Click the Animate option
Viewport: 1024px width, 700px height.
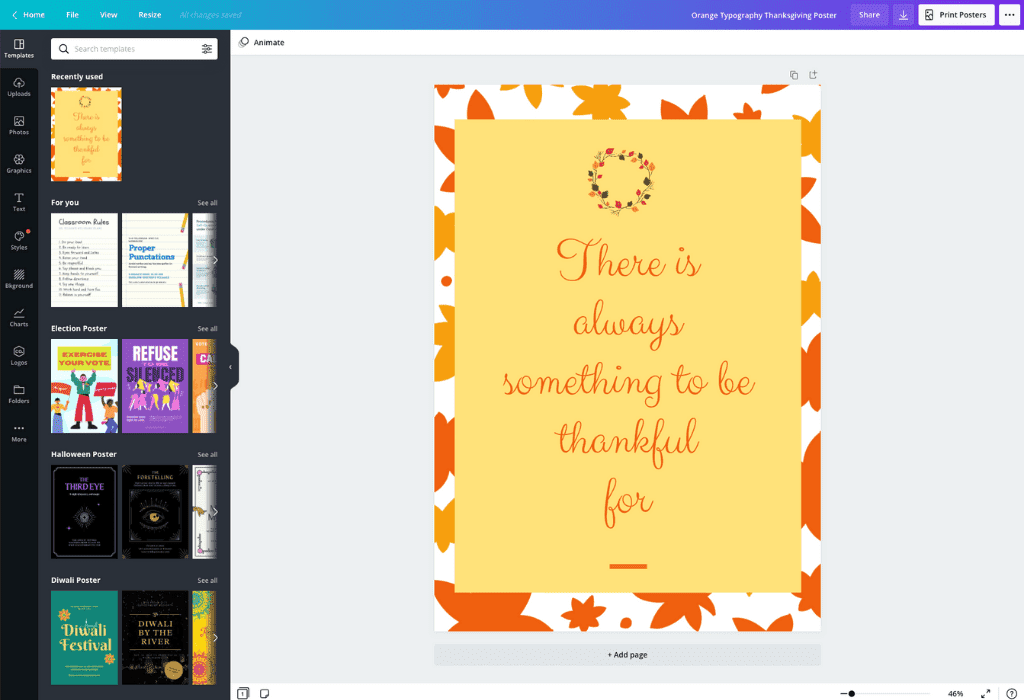(264, 42)
